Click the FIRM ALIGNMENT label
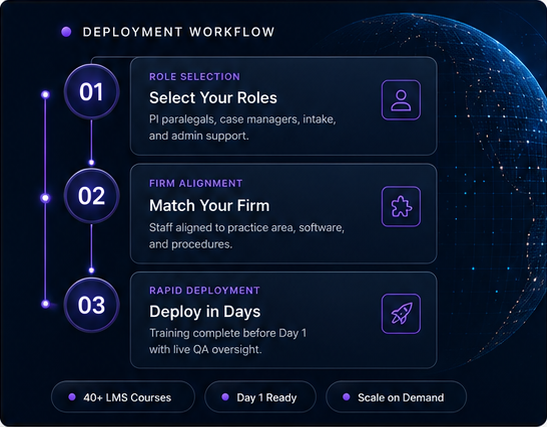 (x=196, y=183)
